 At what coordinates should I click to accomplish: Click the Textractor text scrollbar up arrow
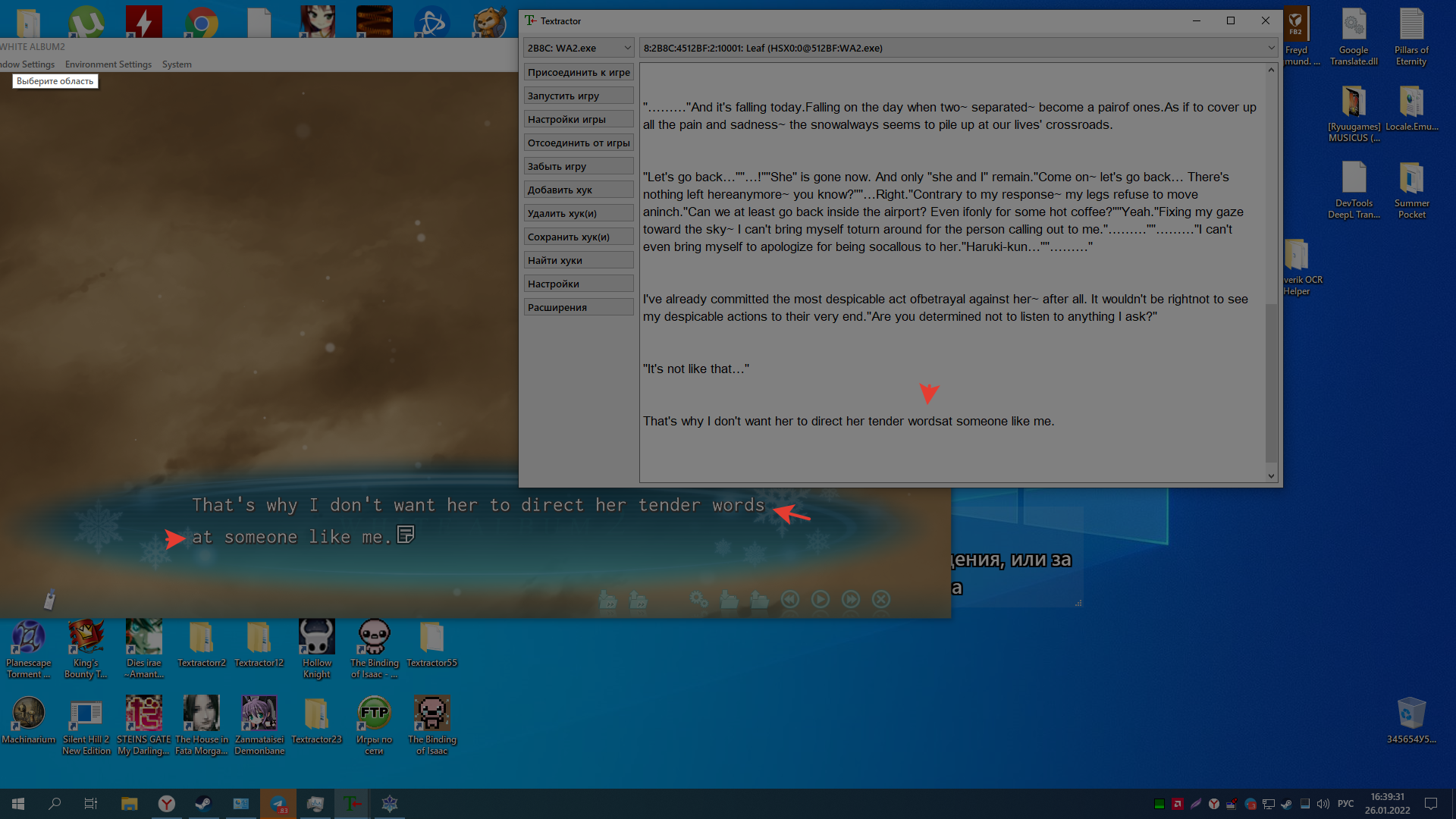1272,70
